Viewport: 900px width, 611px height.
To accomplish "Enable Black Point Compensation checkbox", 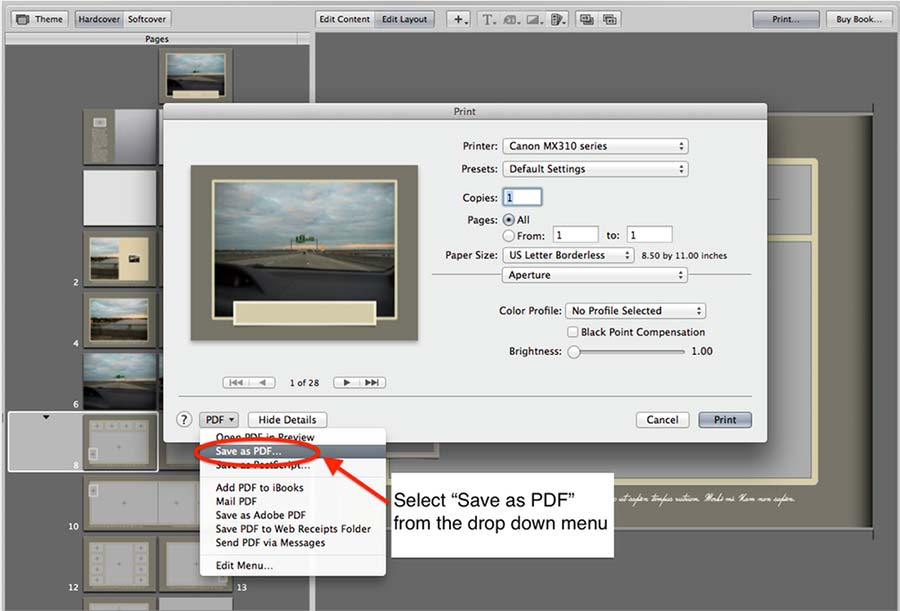I will point(573,332).
